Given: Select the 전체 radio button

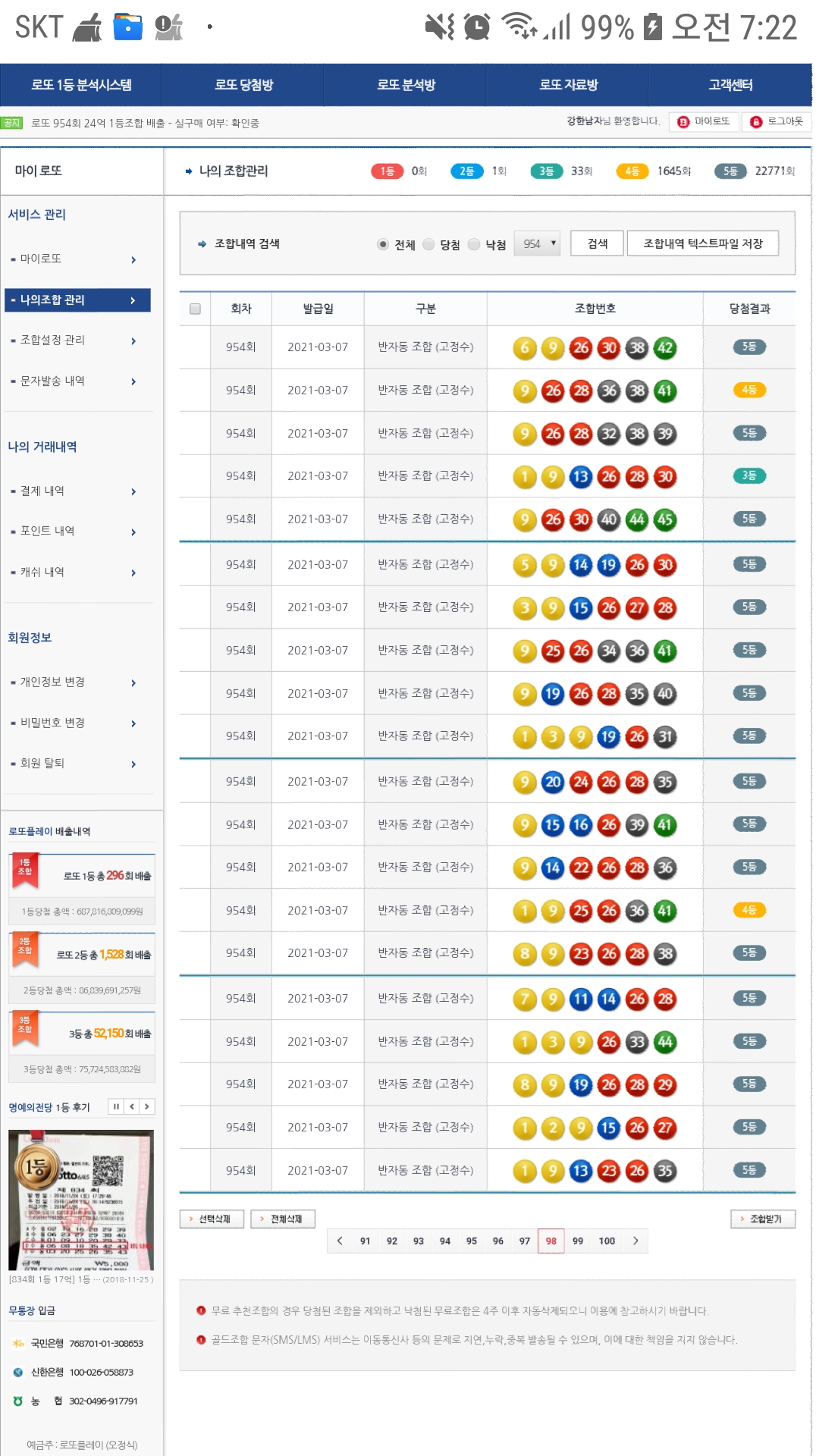Looking at the screenshot, I should pos(383,244).
